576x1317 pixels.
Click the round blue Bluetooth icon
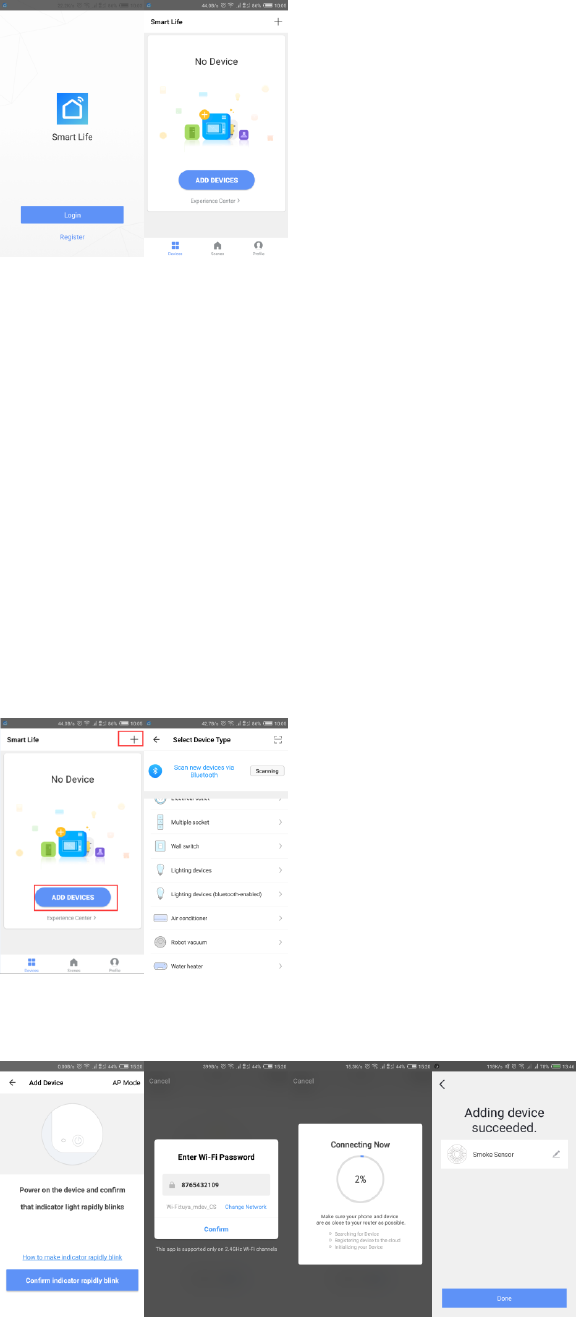click(x=155, y=771)
